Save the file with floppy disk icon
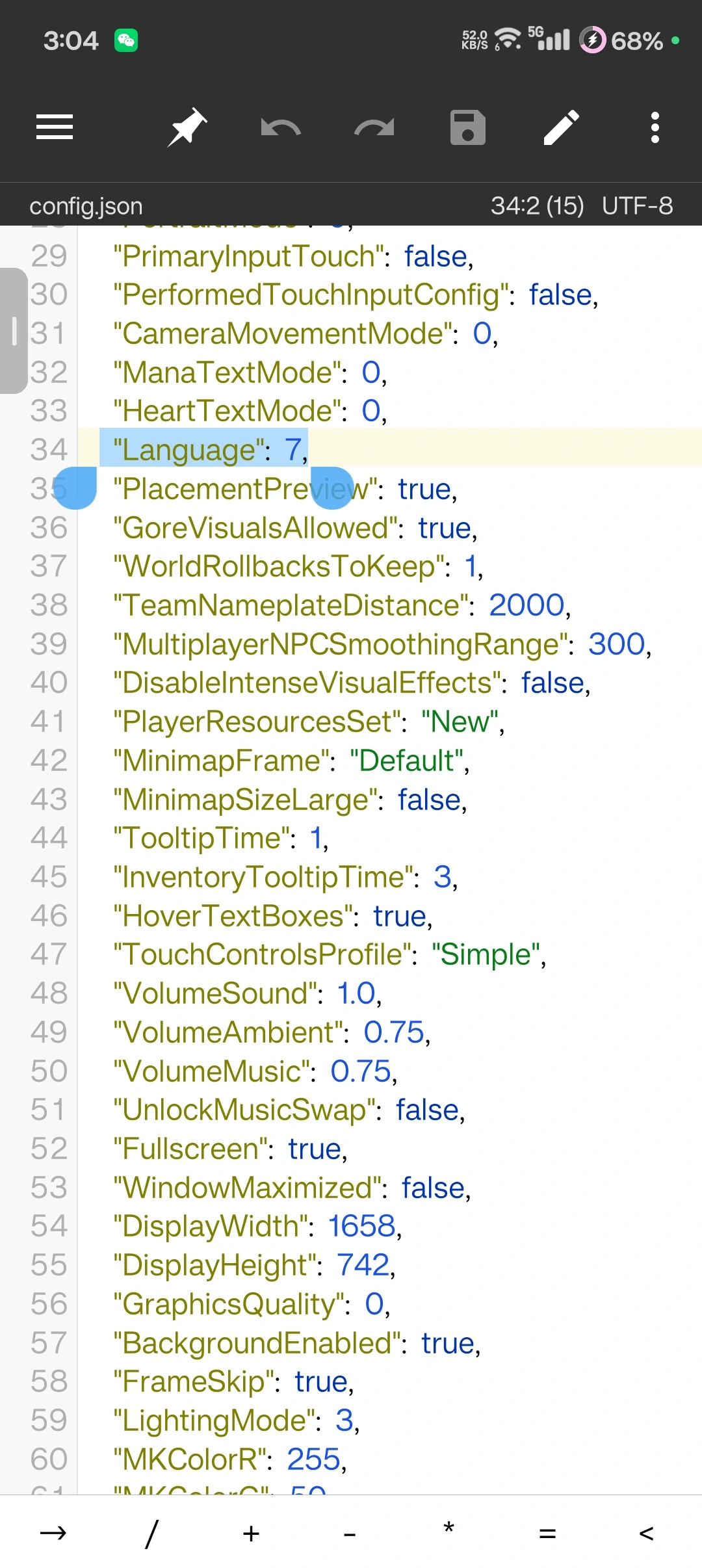This screenshot has width=702, height=1568. (x=468, y=127)
